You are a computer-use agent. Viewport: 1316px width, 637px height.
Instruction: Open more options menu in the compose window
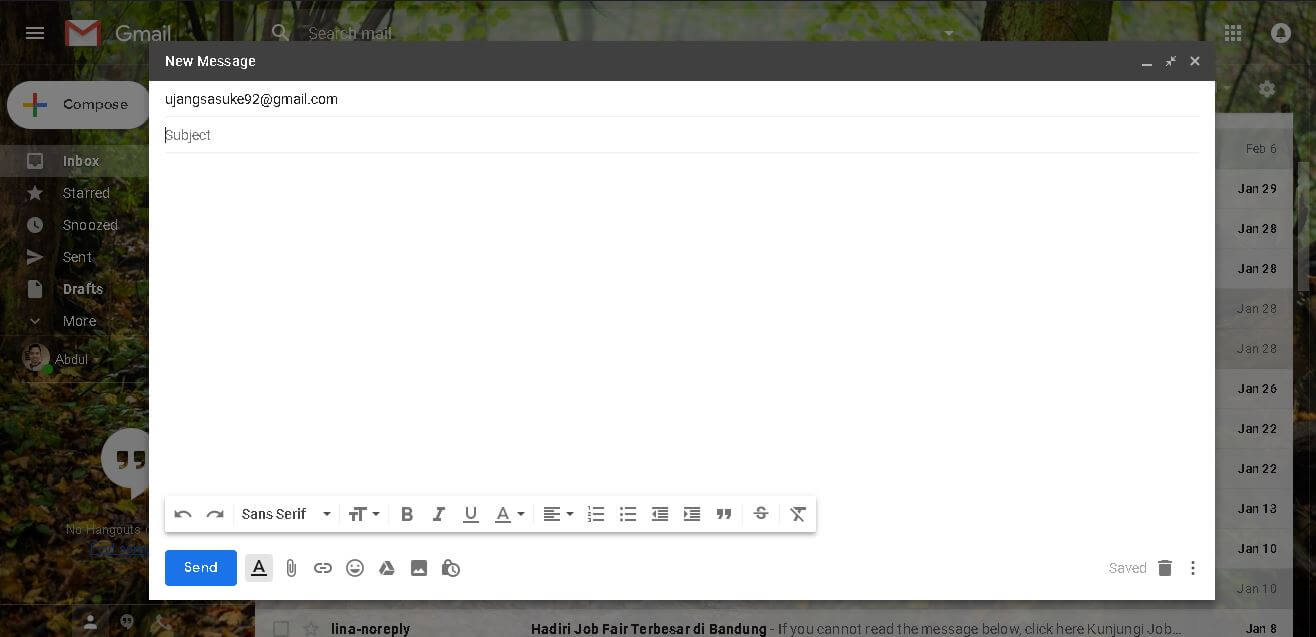(x=1193, y=568)
